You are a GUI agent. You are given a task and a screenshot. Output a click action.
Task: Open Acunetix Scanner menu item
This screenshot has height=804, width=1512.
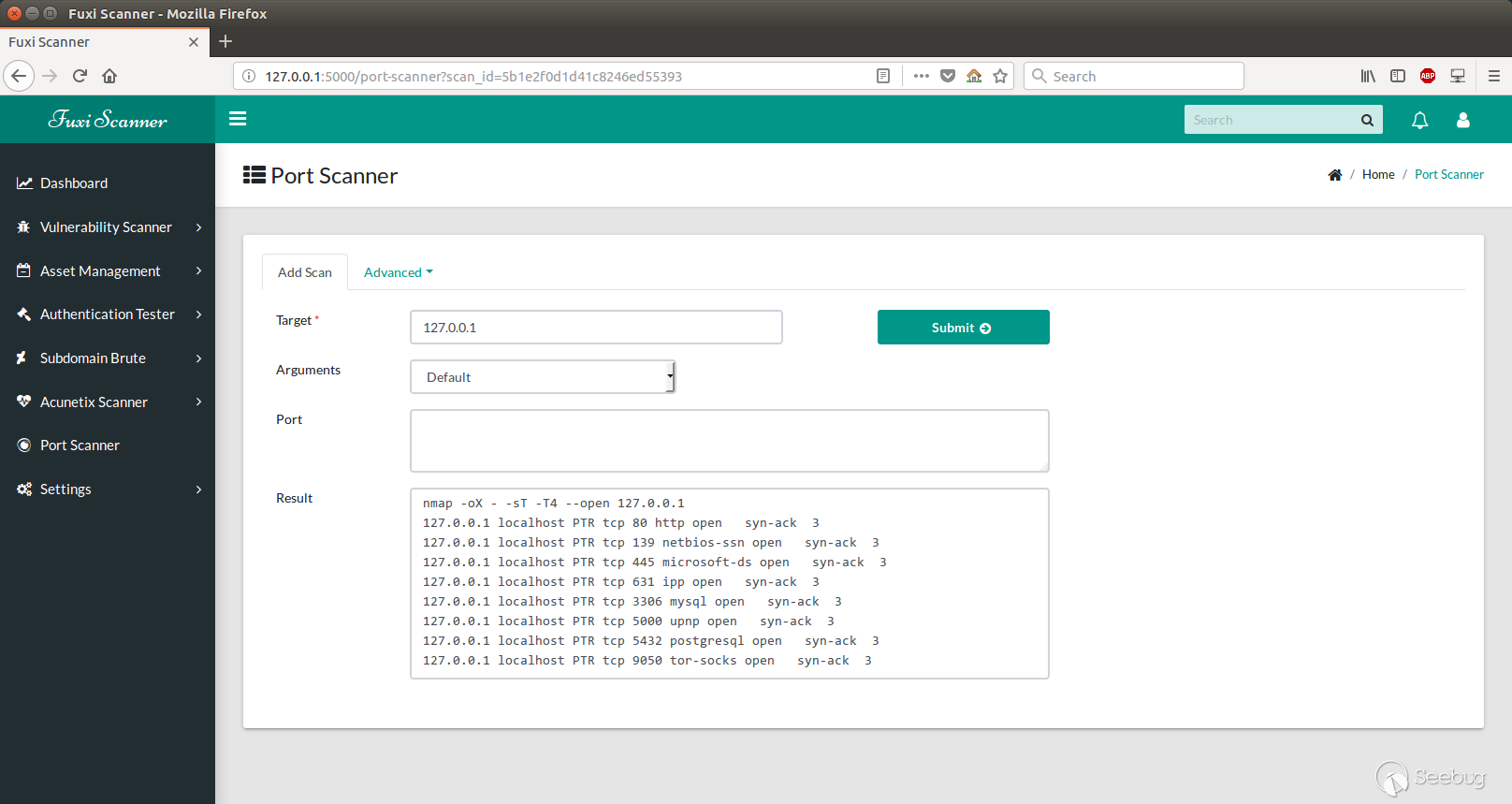click(108, 402)
